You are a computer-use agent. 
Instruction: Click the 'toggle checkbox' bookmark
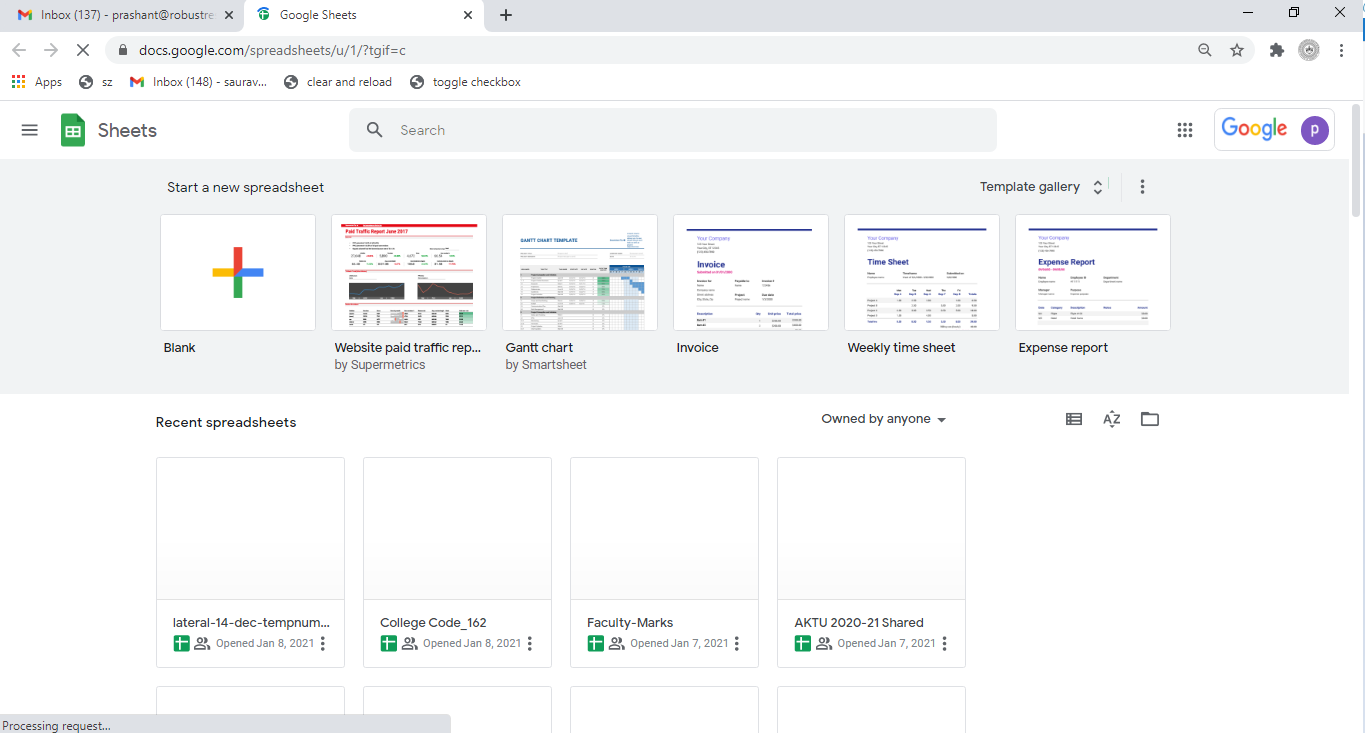point(465,82)
